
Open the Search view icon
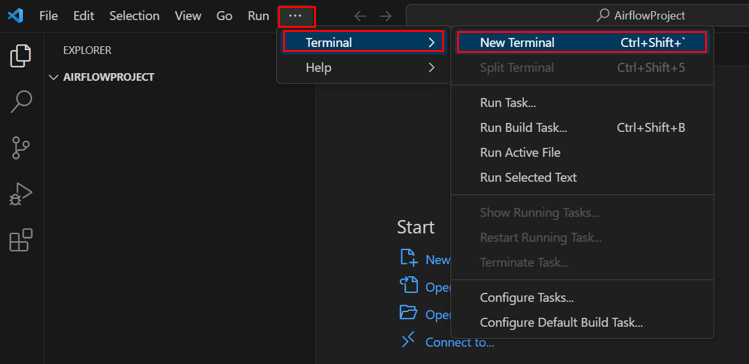point(21,101)
